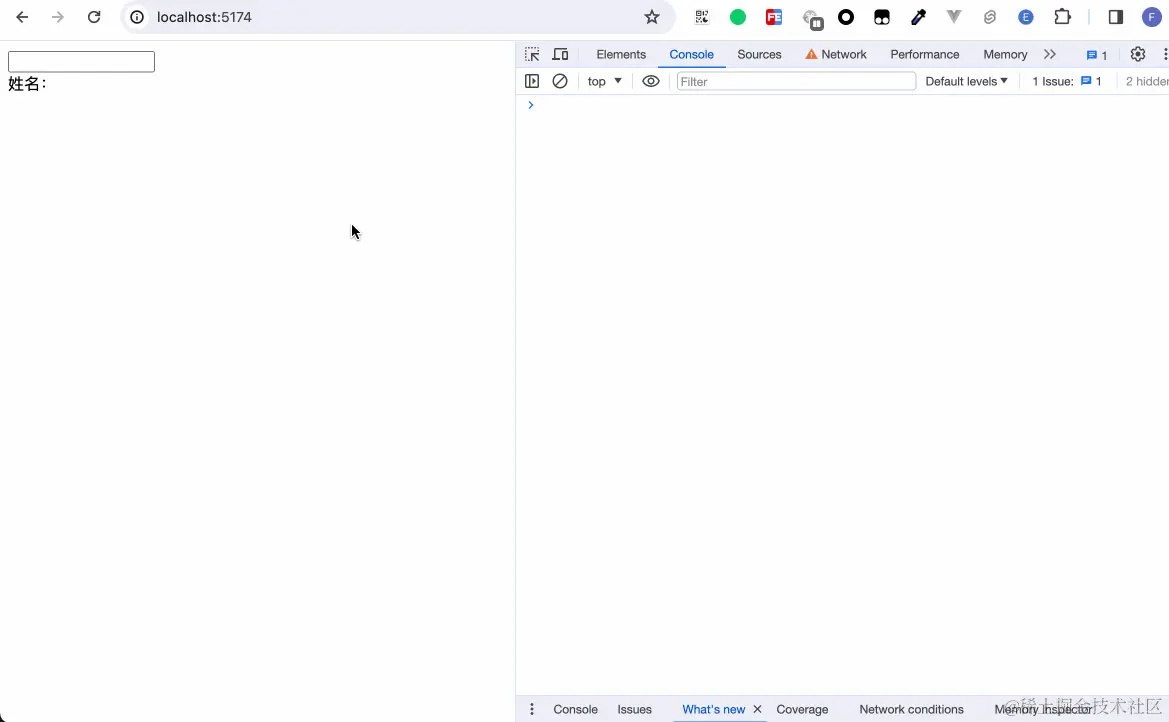Reload the localhost page
Viewport: 1169px width, 722px height.
94,17
